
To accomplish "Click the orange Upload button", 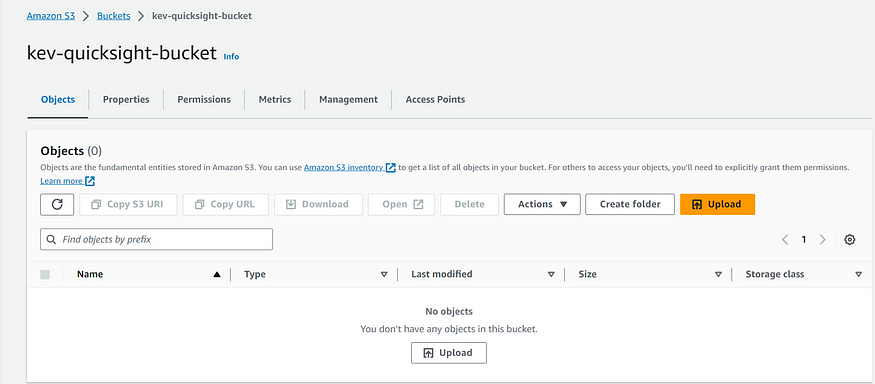I will point(717,204).
